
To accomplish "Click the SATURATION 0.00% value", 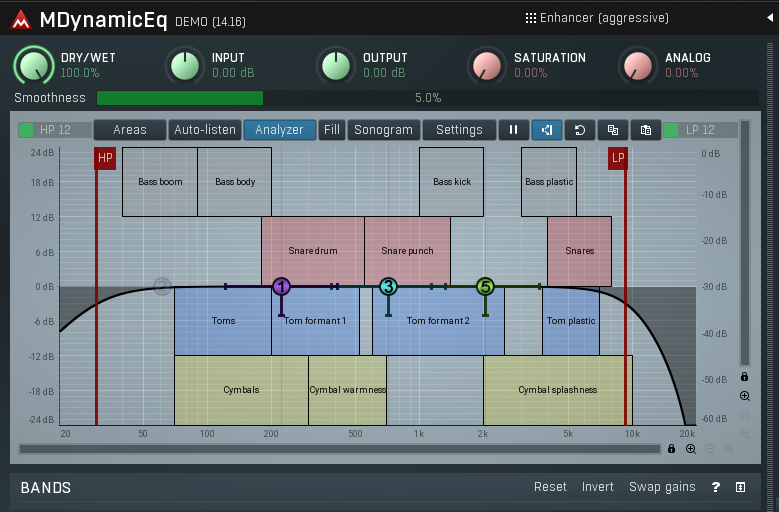I will [x=531, y=73].
